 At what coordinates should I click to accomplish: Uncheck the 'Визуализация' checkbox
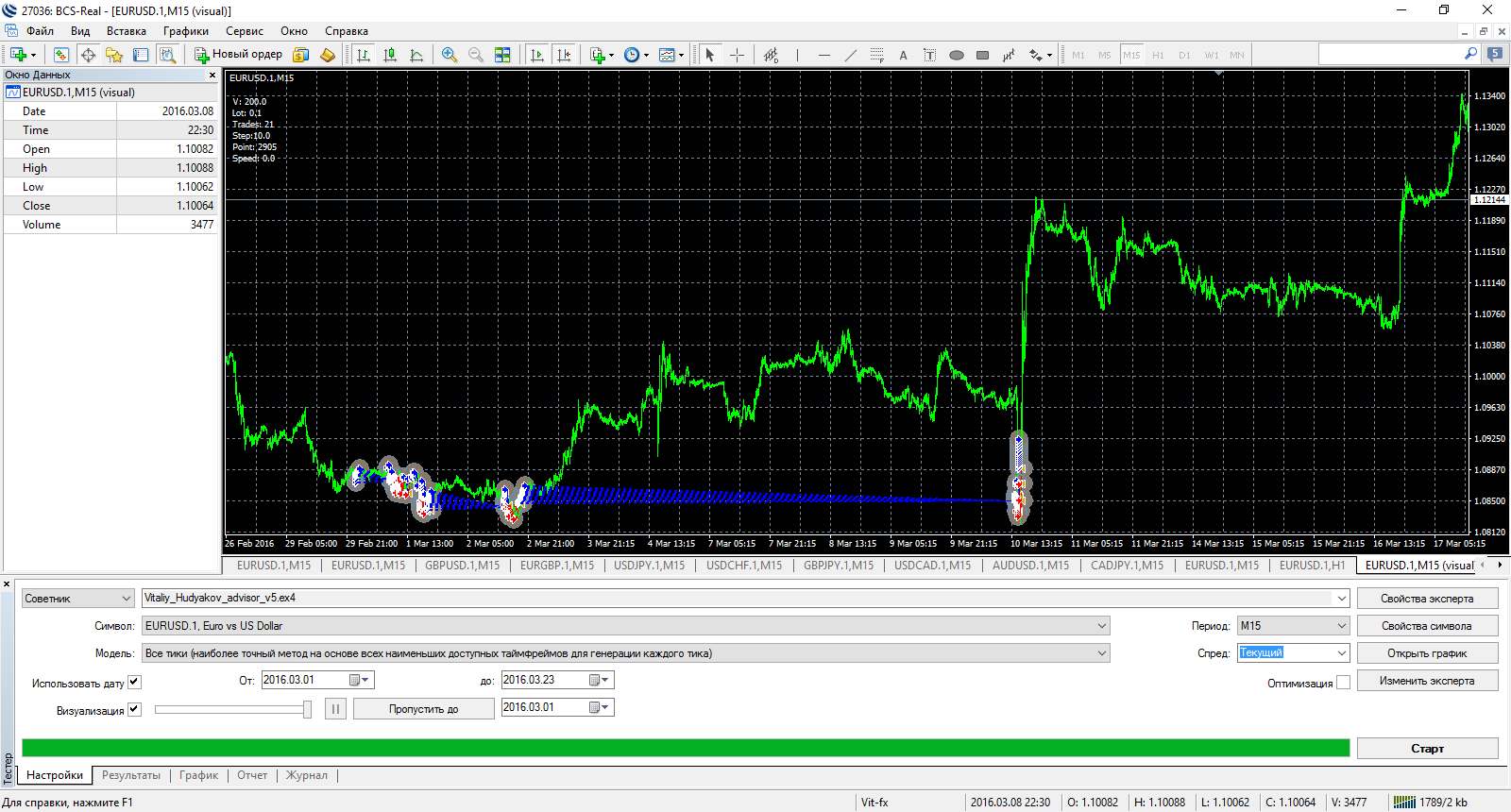point(134,709)
